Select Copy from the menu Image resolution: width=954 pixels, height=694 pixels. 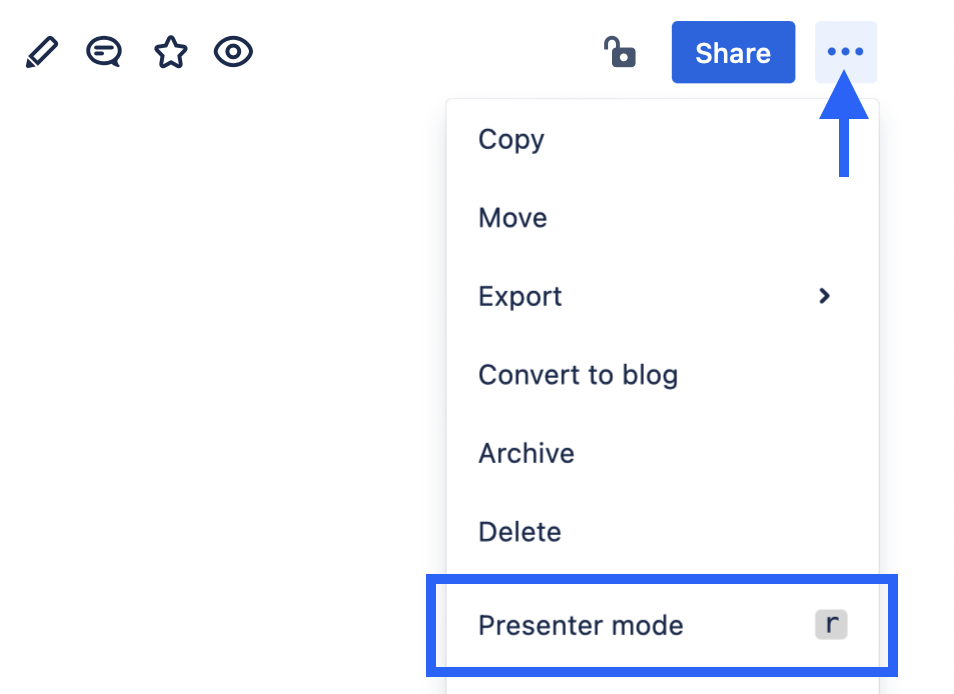[x=511, y=139]
